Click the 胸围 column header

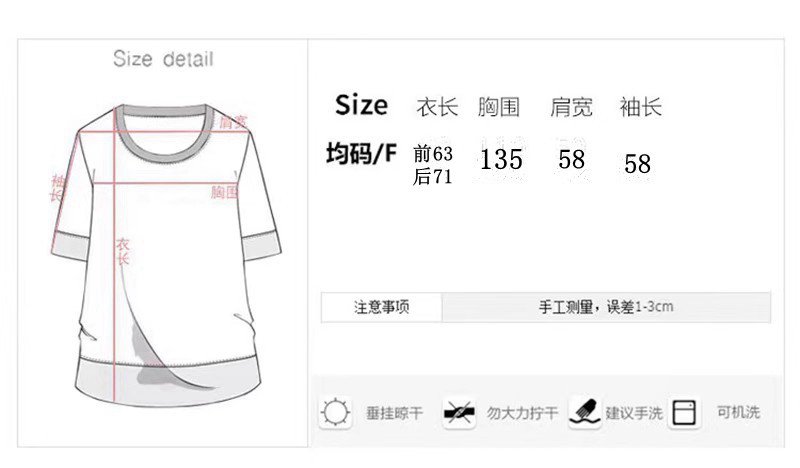(498, 107)
